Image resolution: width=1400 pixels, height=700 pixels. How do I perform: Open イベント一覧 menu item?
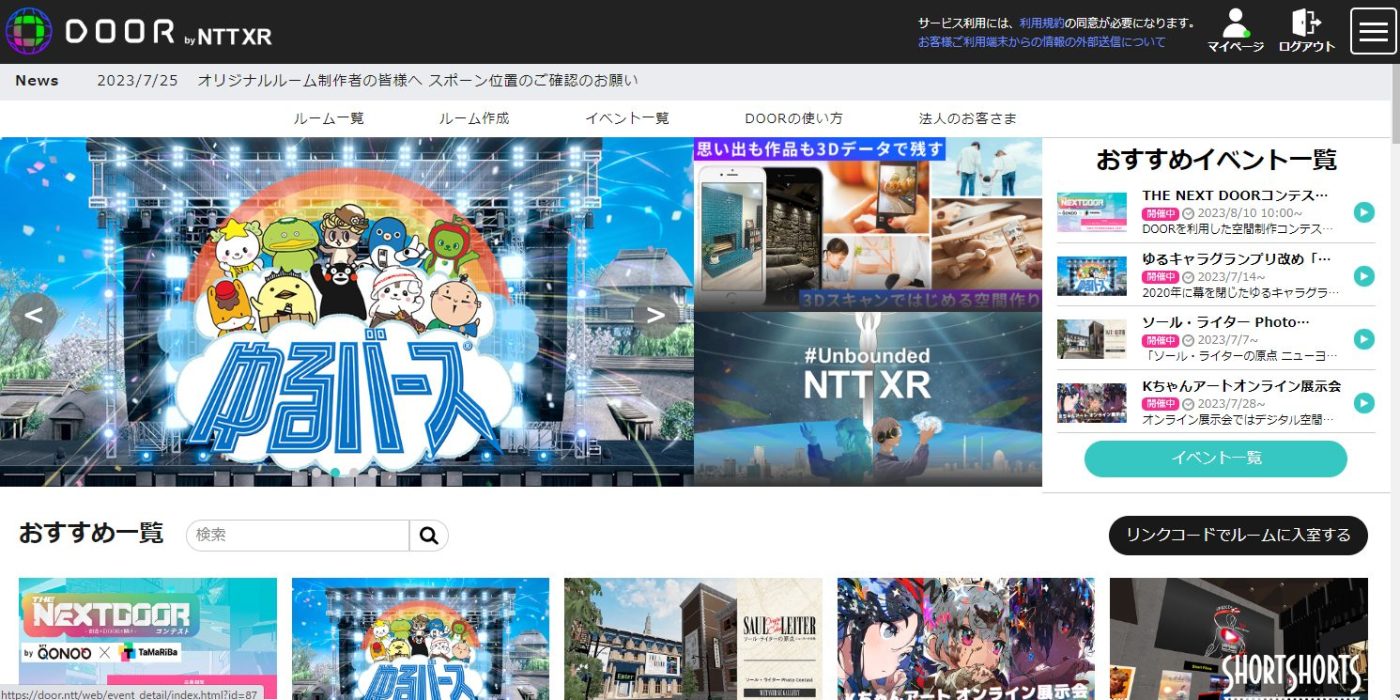tap(627, 118)
